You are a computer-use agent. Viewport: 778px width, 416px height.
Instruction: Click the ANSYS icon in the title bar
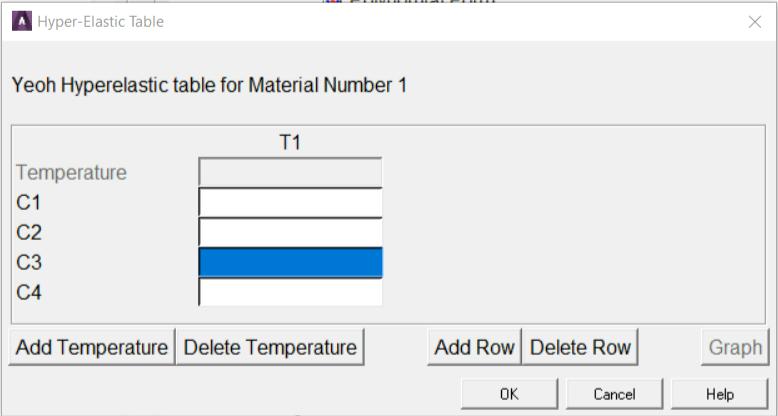coord(21,21)
